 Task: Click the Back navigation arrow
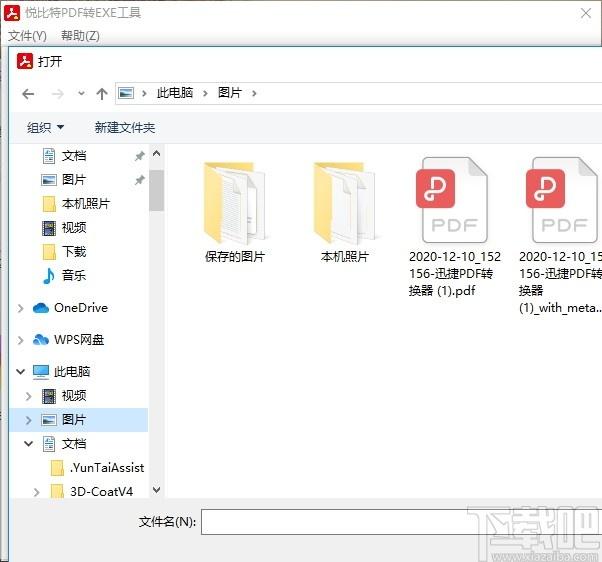[x=28, y=94]
